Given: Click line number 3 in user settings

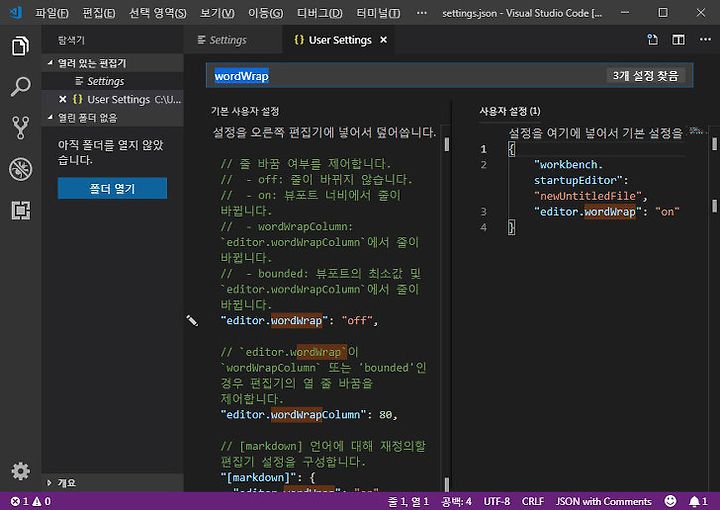Looking at the screenshot, I should (x=483, y=212).
